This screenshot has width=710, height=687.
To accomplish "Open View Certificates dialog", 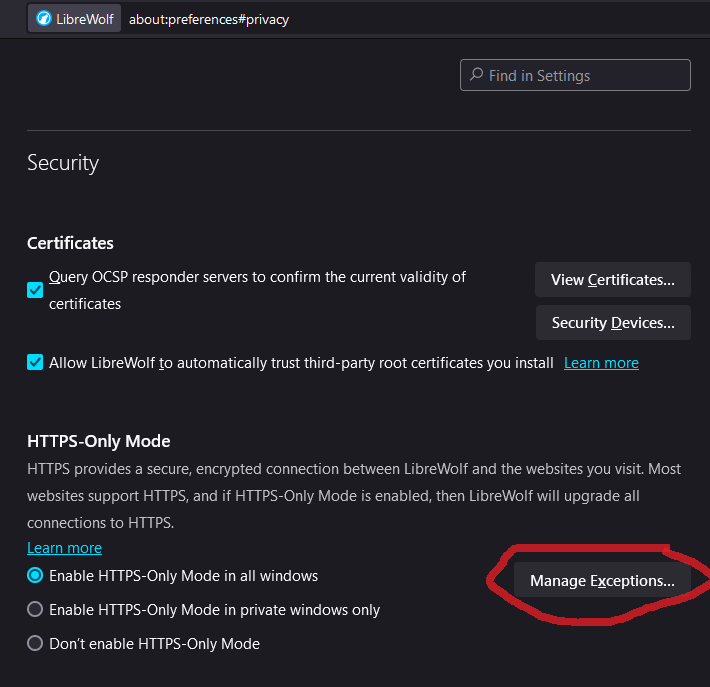I will [x=612, y=280].
